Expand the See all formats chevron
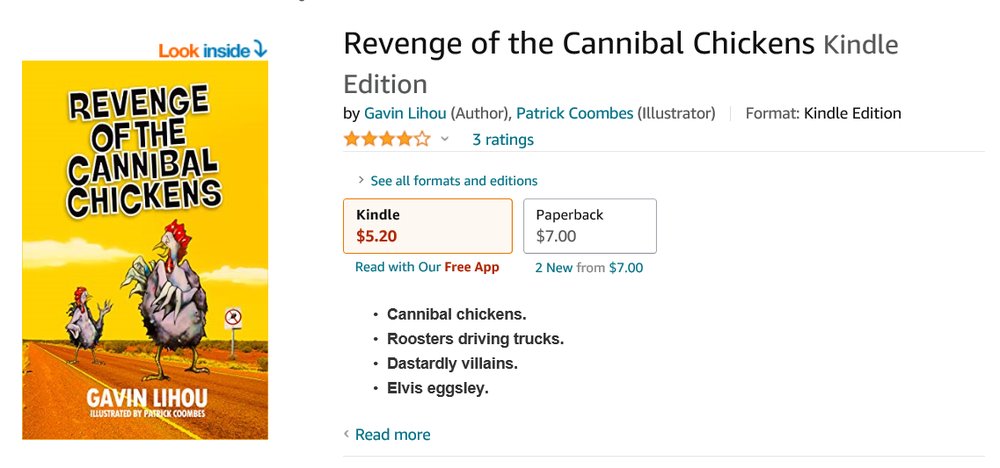1000x468 pixels. pos(361,181)
